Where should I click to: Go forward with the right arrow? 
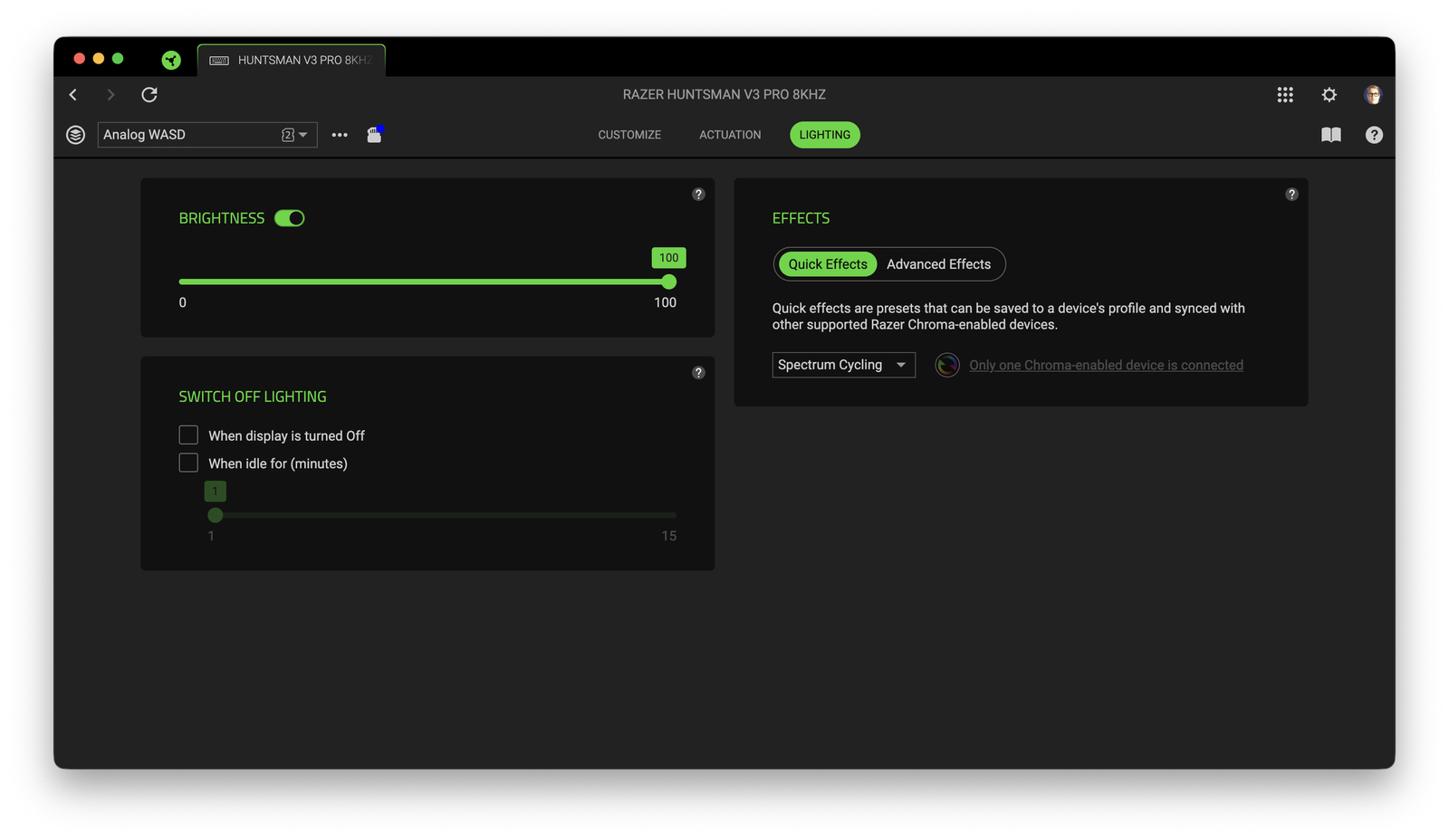[x=110, y=94]
